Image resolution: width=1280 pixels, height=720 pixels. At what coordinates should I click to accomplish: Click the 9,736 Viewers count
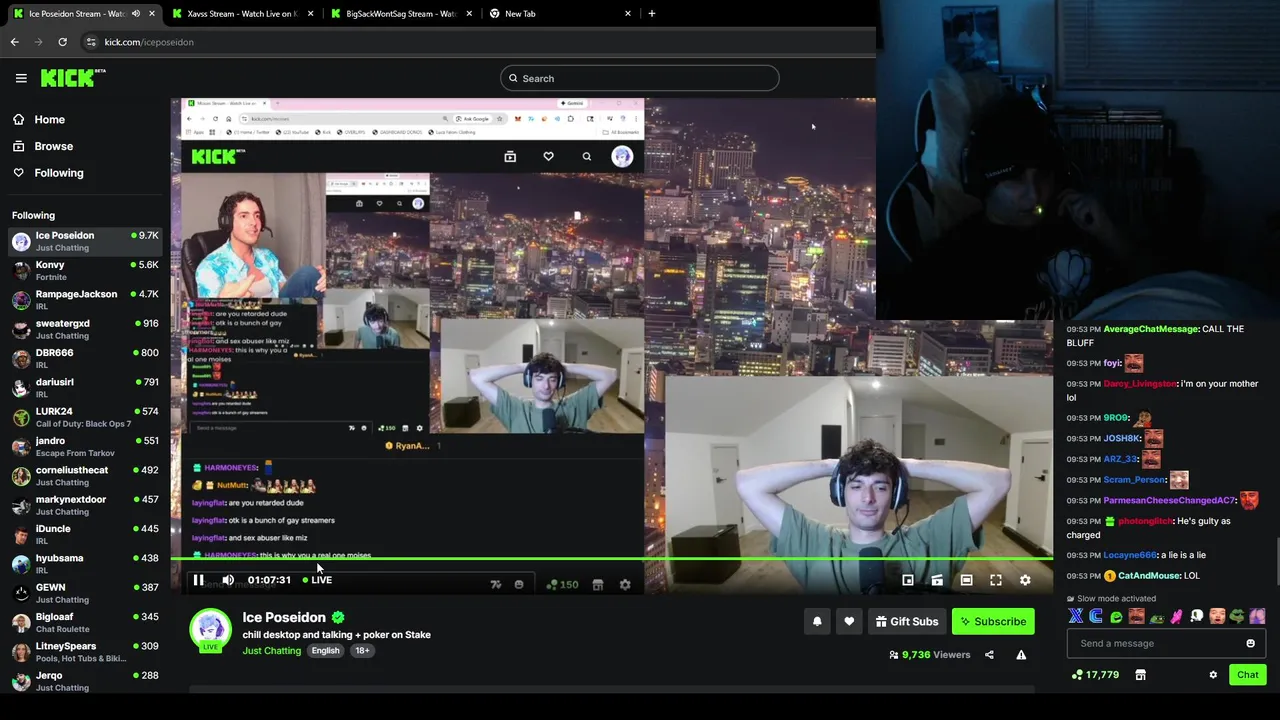coord(929,655)
